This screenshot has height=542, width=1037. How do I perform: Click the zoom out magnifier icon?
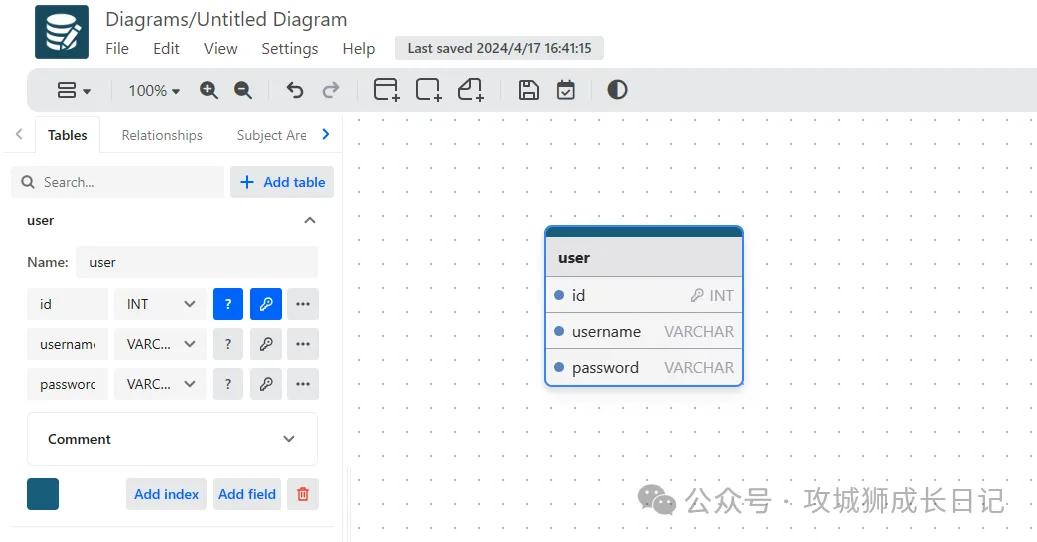243,90
